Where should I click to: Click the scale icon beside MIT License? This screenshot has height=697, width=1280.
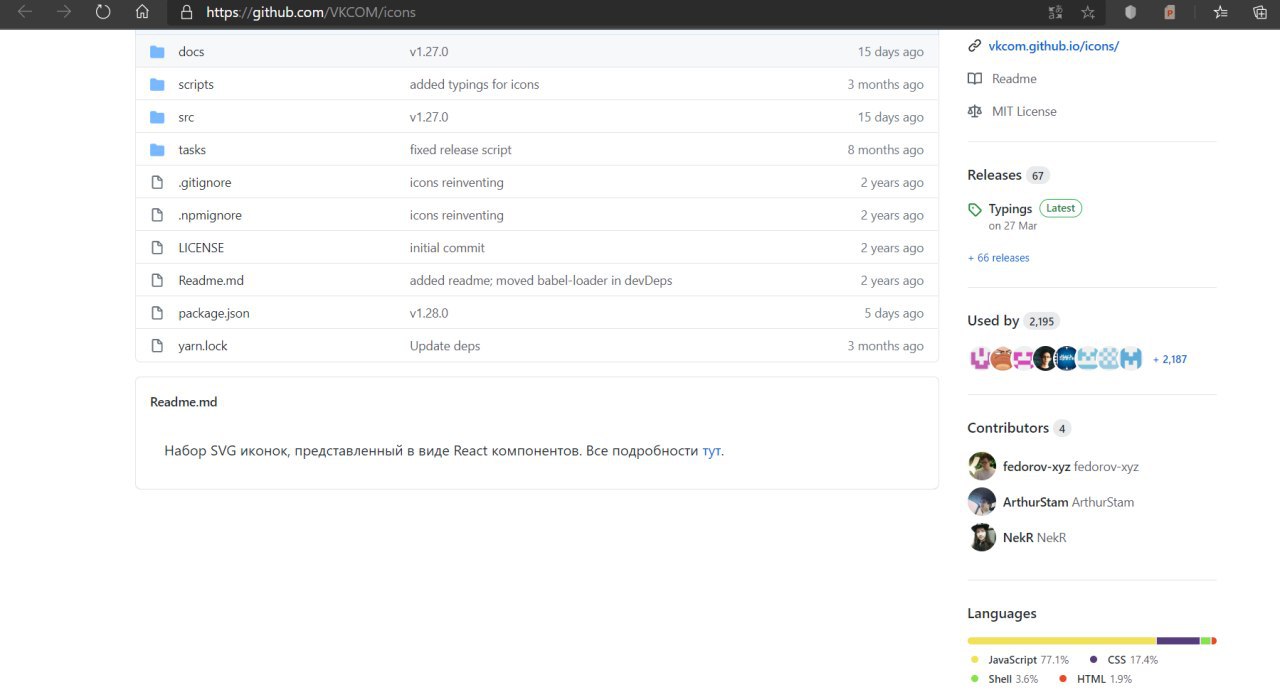click(x=975, y=111)
